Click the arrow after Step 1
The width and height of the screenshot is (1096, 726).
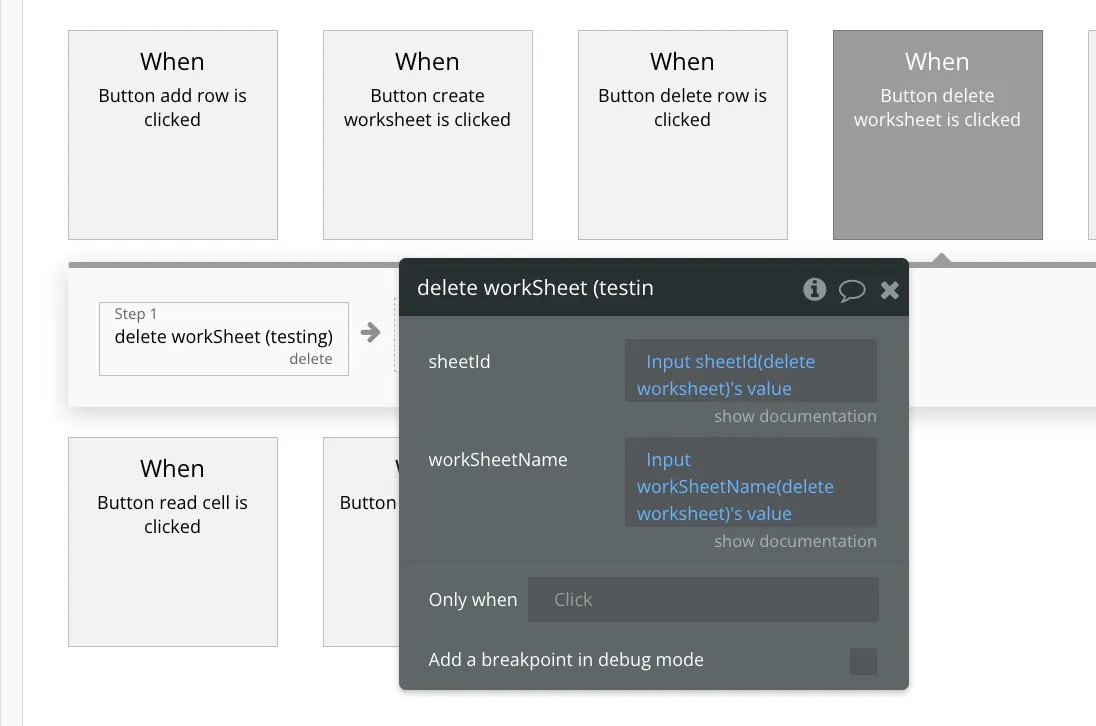pos(371,333)
